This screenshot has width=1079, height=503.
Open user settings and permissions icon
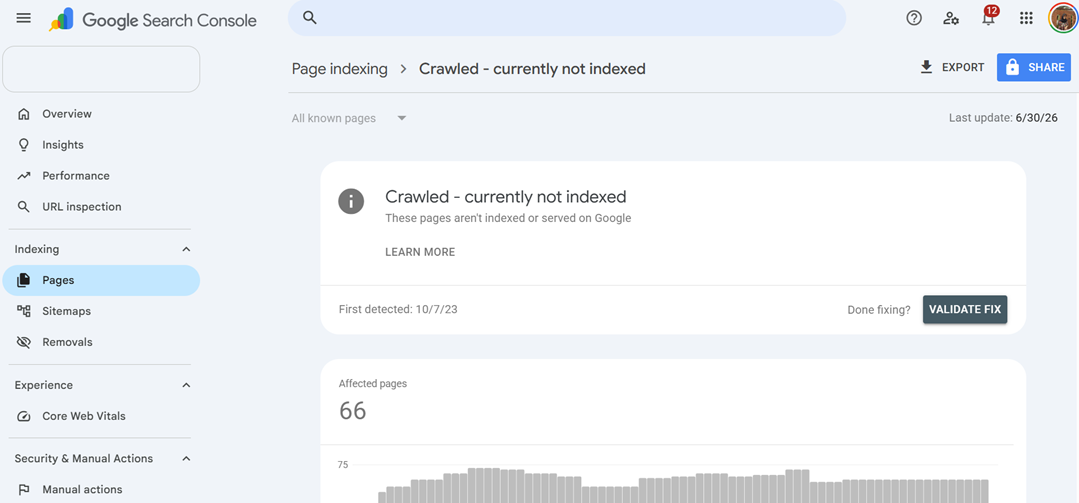point(951,19)
